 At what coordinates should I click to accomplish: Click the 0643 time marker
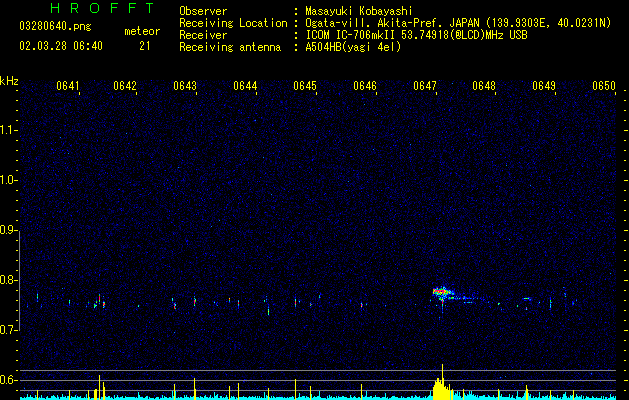pos(185,86)
